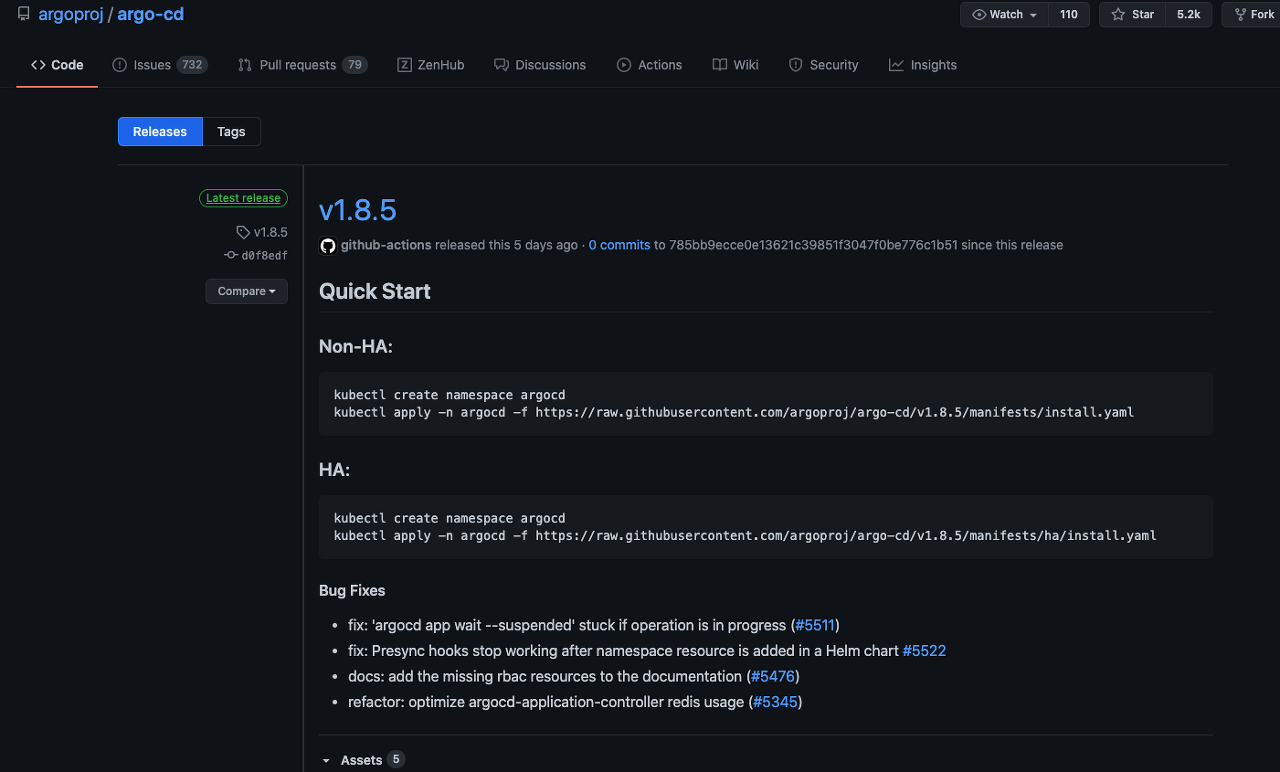
Task: Click the Assets count badge 5
Action: coord(396,759)
